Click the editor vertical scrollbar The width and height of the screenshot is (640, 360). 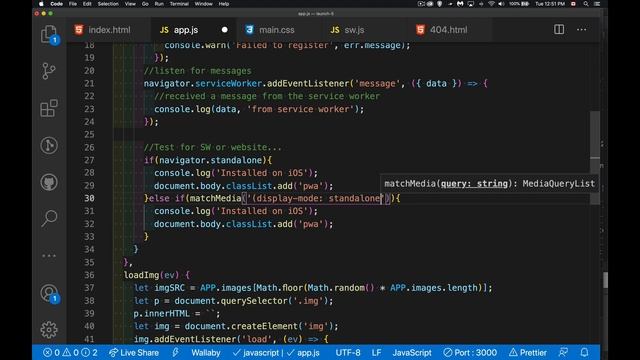595,157
